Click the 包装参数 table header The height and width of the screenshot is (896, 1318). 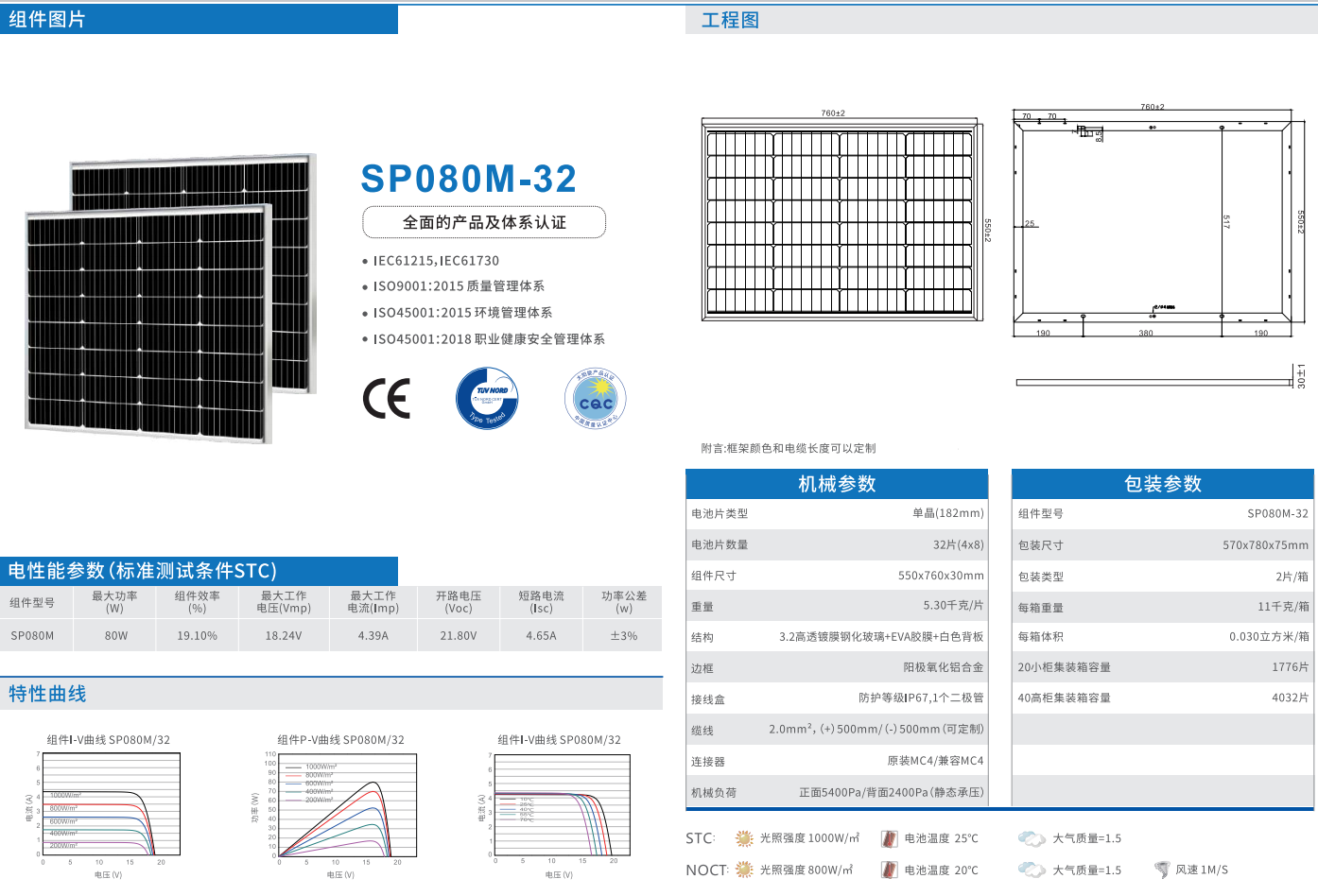pyautogui.click(x=1162, y=484)
